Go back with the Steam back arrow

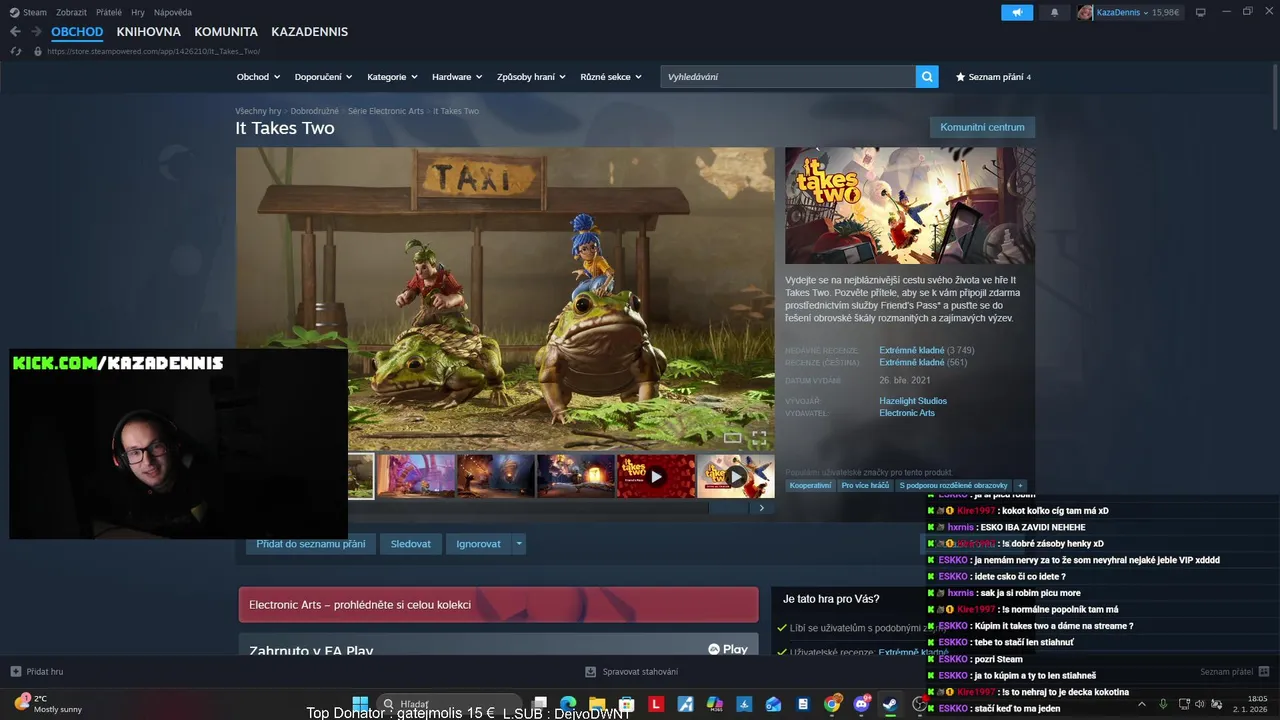(x=15, y=32)
